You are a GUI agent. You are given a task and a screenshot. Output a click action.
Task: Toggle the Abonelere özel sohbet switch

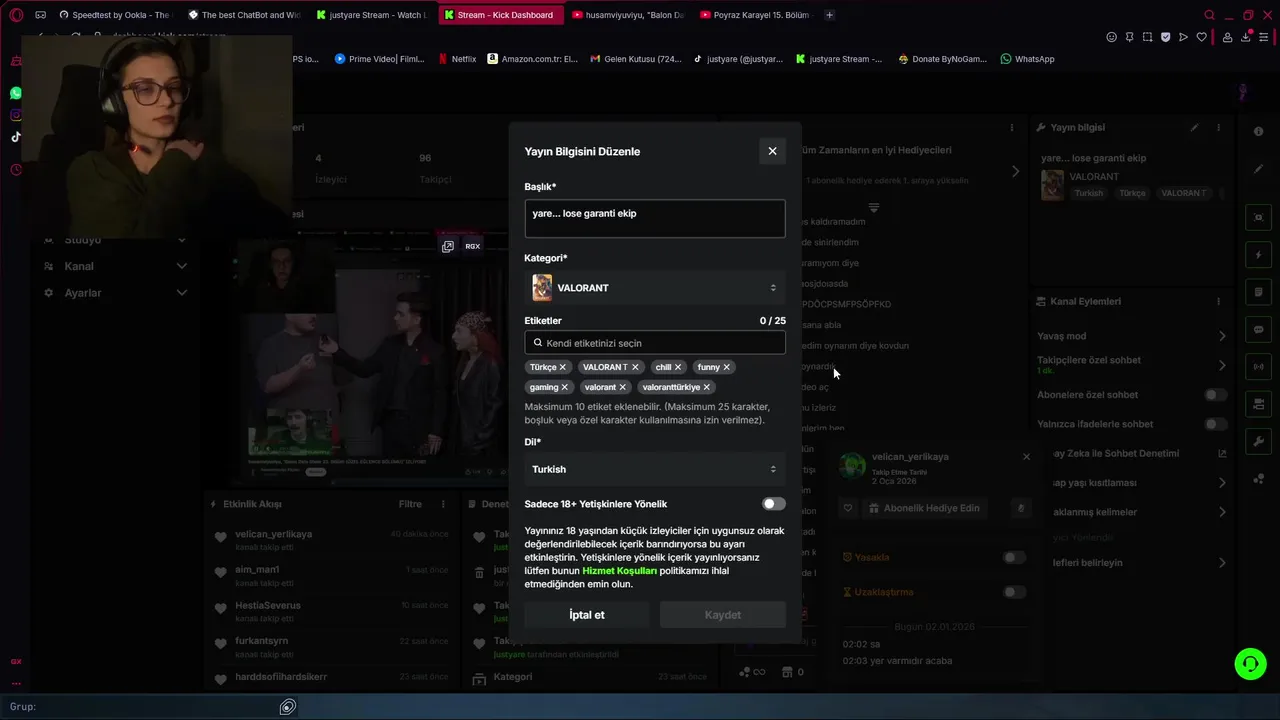point(1215,395)
